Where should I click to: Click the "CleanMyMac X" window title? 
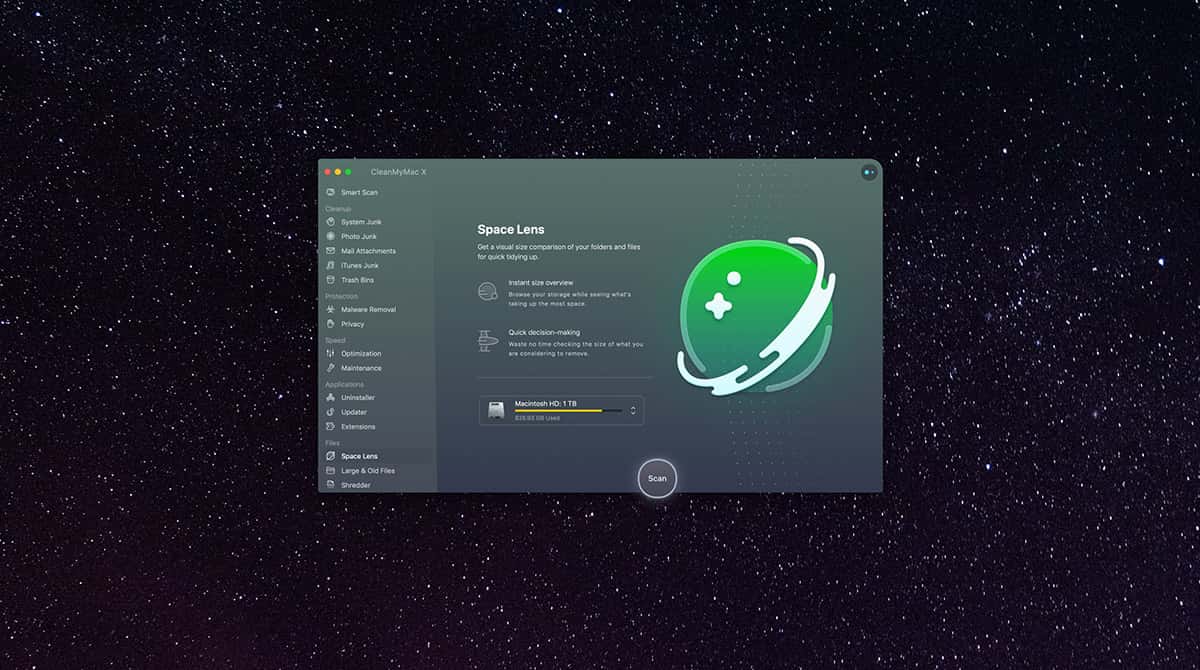pyautogui.click(x=398, y=172)
